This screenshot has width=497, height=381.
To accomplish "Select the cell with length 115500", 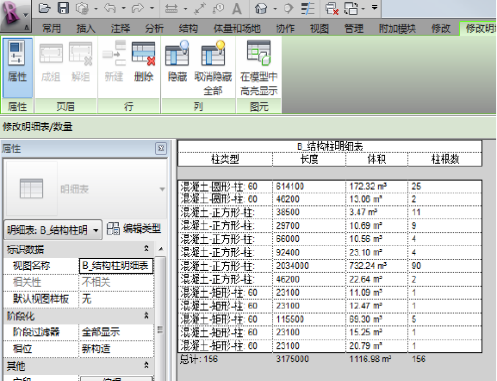I will [x=309, y=319].
